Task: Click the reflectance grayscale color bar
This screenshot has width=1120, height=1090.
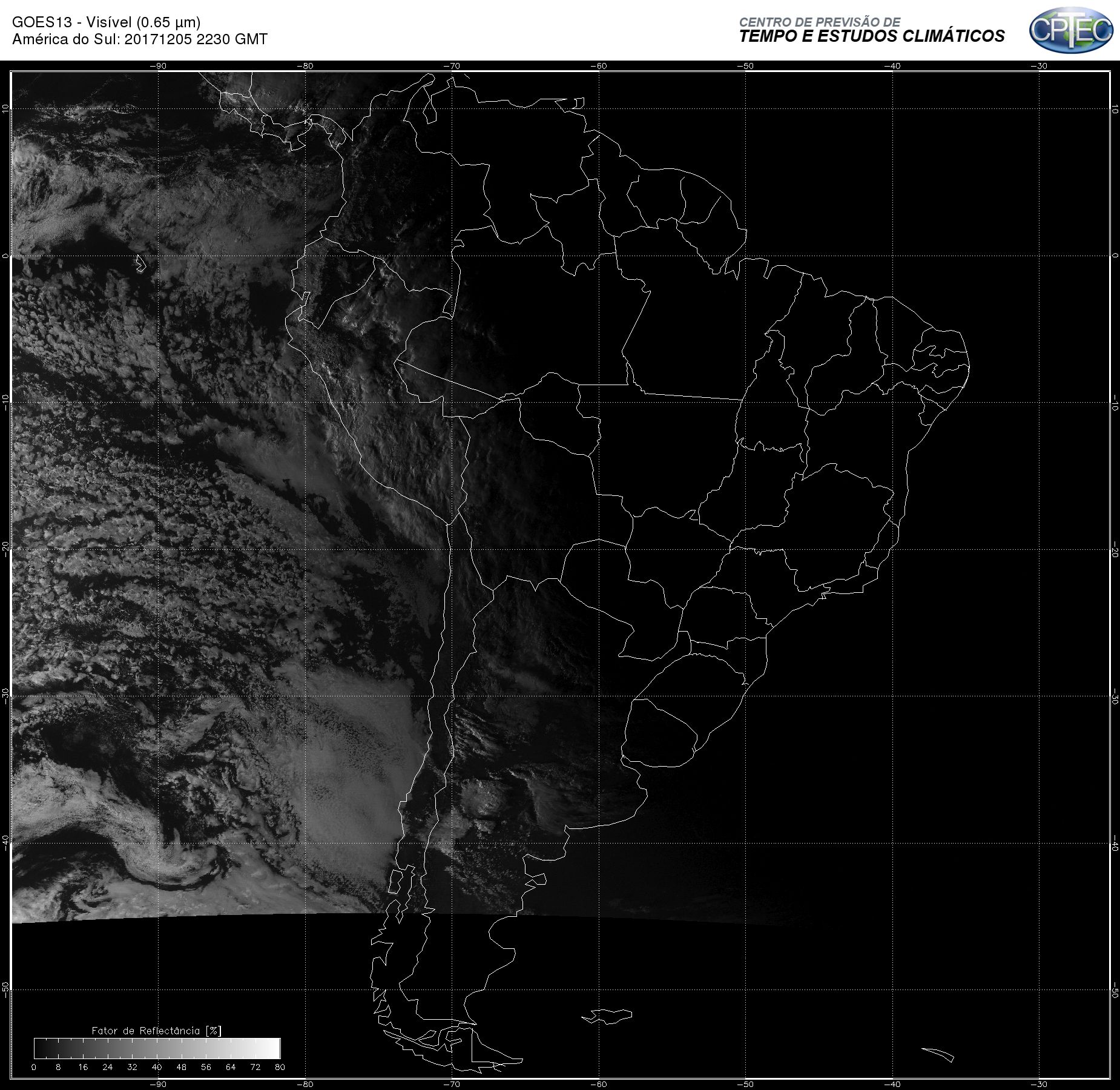Action: [x=157, y=1048]
